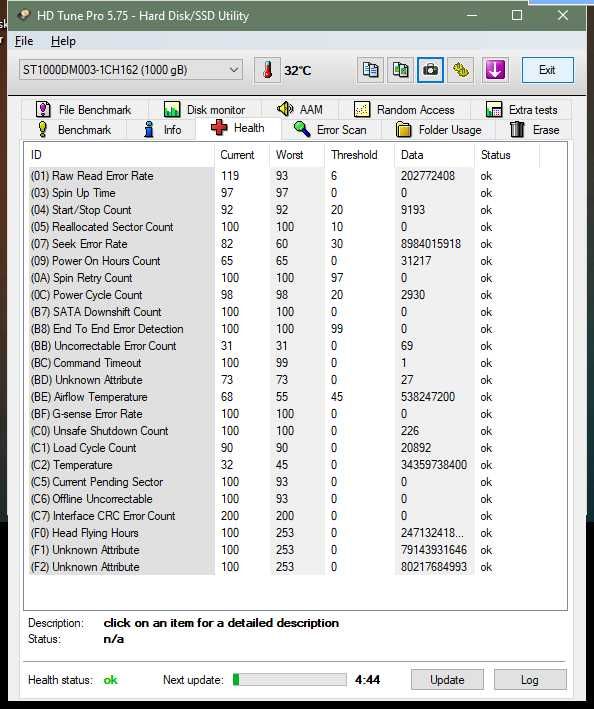Screen dimensions: 594x709
Task: Switch to the Benchmark tab
Action: (75, 130)
